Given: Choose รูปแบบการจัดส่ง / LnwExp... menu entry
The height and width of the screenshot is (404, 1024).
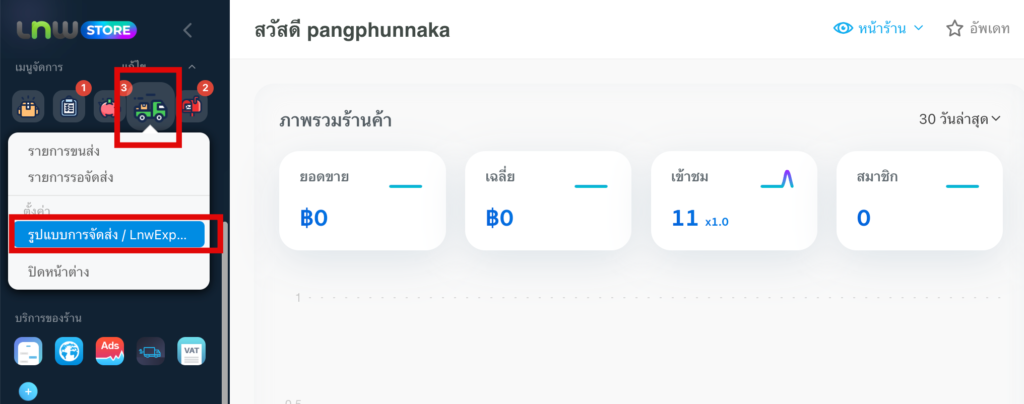Looking at the screenshot, I should [108, 235].
